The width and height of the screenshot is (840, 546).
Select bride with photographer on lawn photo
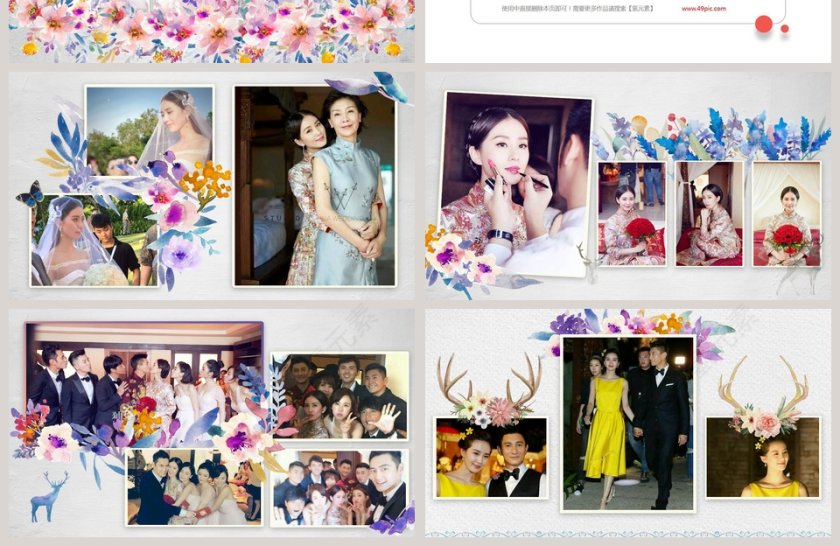pos(90,242)
